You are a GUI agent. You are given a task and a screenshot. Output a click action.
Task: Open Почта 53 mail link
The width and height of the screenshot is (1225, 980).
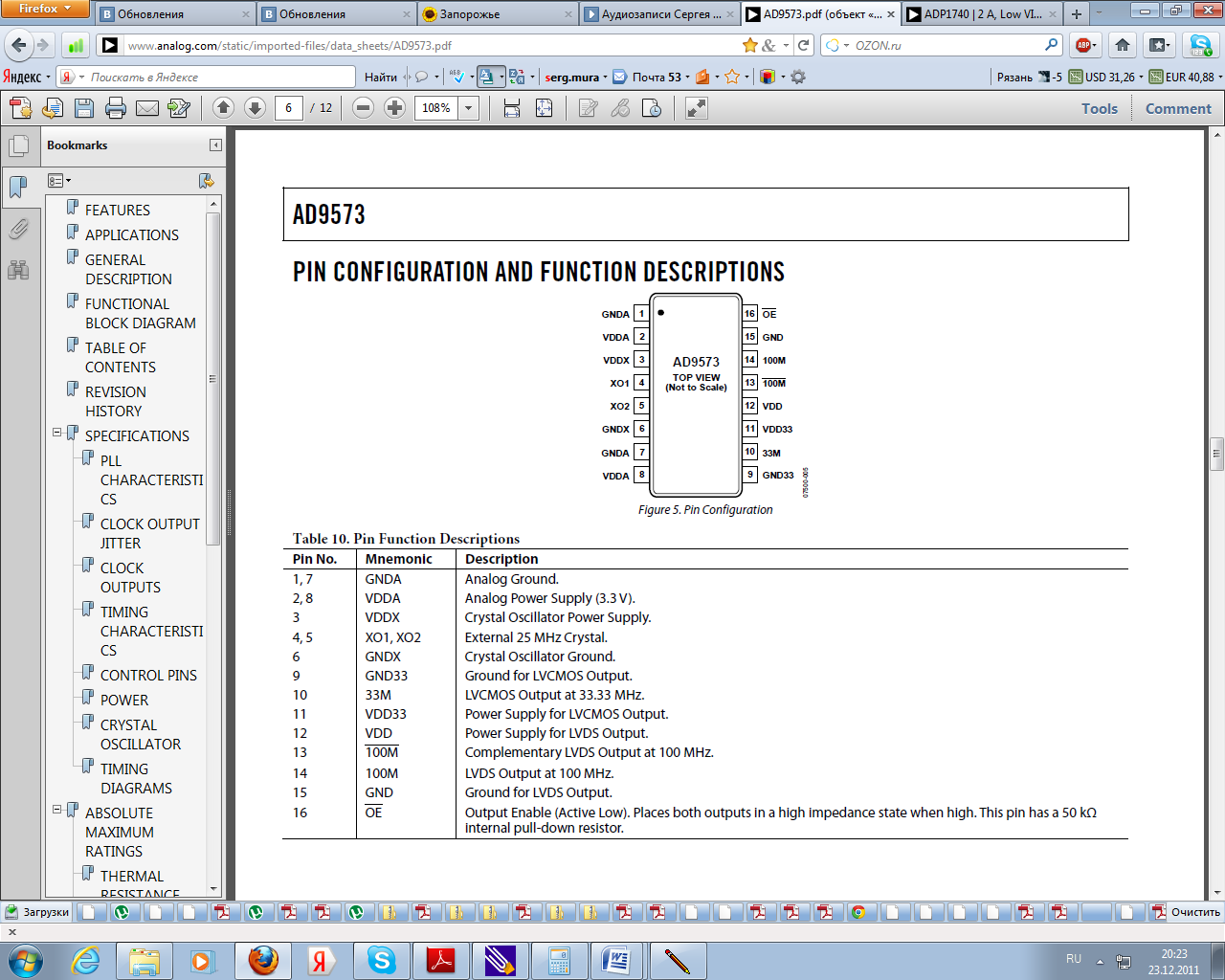pyautogui.click(x=648, y=77)
